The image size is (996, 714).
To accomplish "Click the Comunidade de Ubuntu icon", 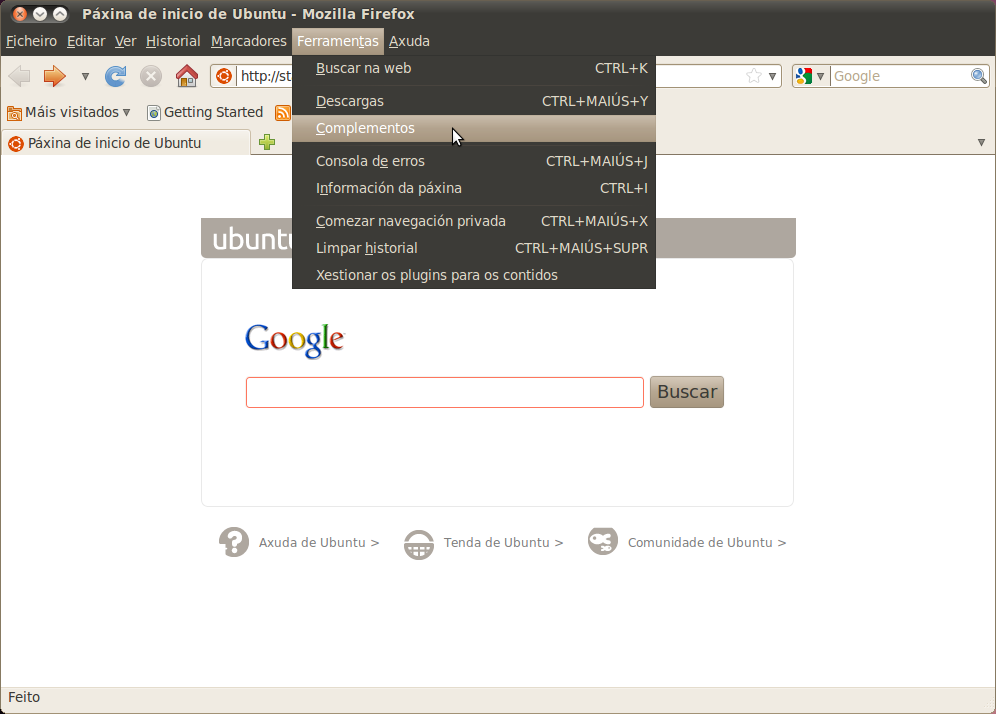I will click(603, 541).
